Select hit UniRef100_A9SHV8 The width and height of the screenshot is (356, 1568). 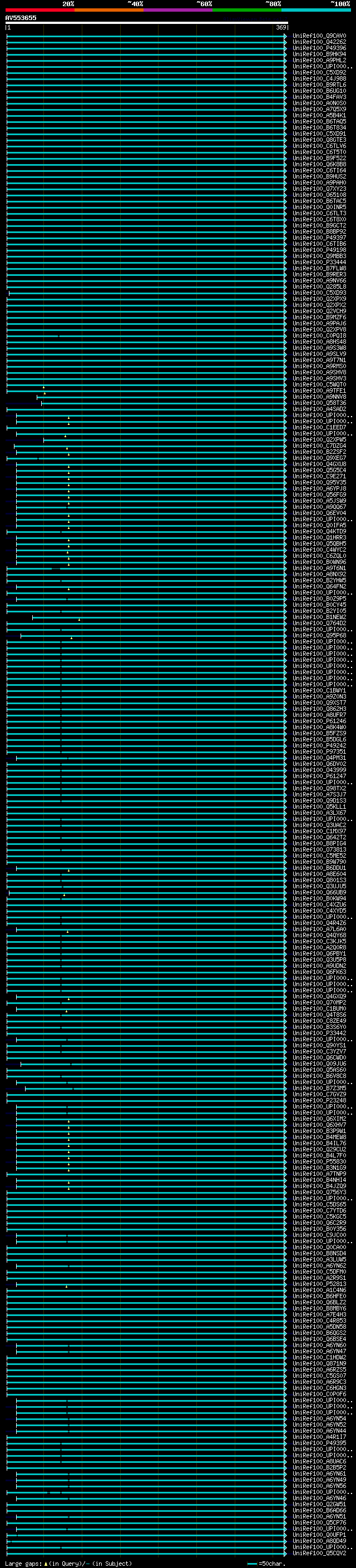point(319,372)
